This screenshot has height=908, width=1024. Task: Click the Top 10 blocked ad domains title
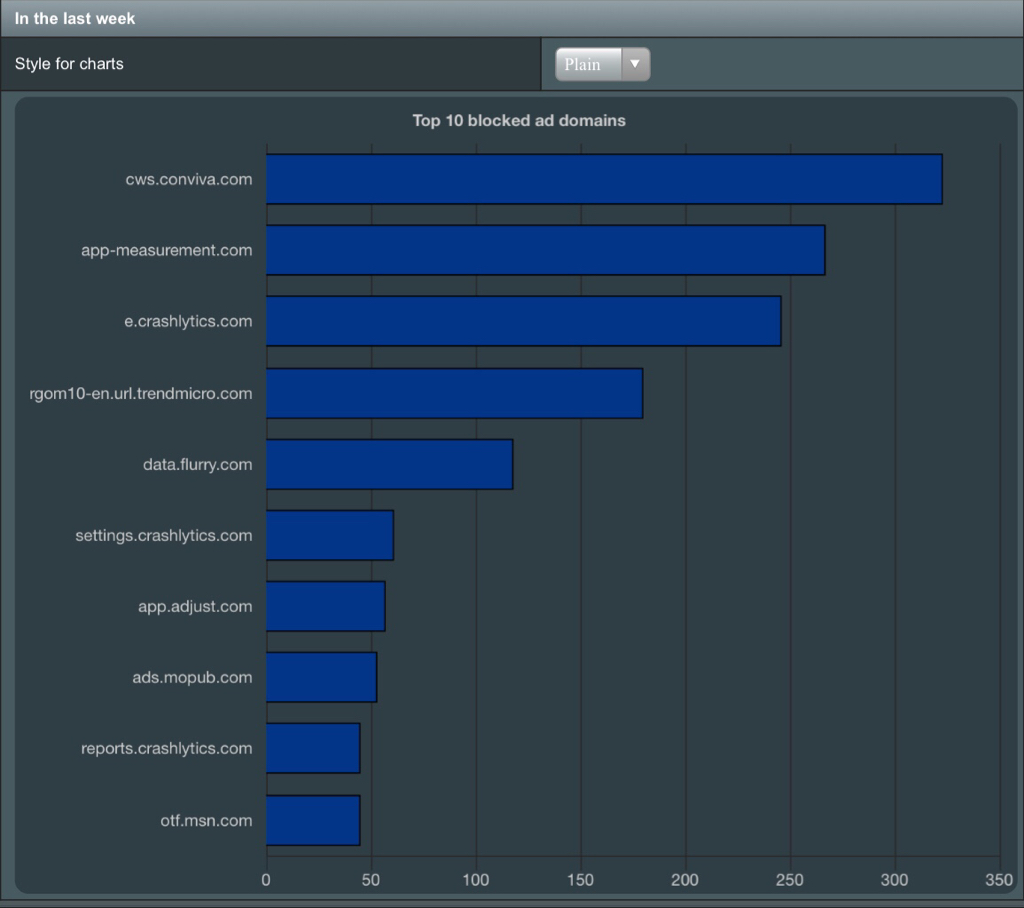point(519,121)
